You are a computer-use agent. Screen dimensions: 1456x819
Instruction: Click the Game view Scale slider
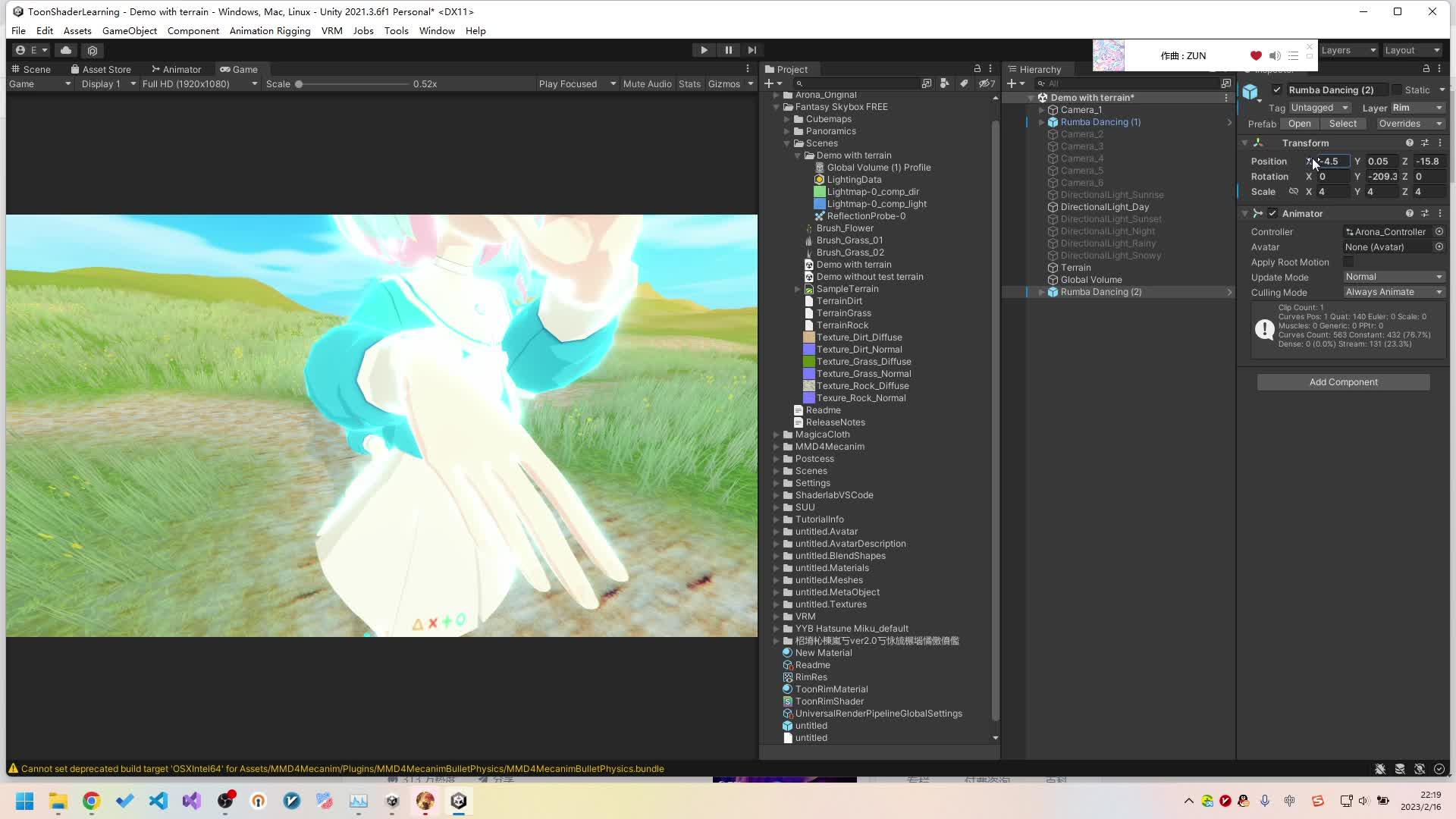point(300,84)
